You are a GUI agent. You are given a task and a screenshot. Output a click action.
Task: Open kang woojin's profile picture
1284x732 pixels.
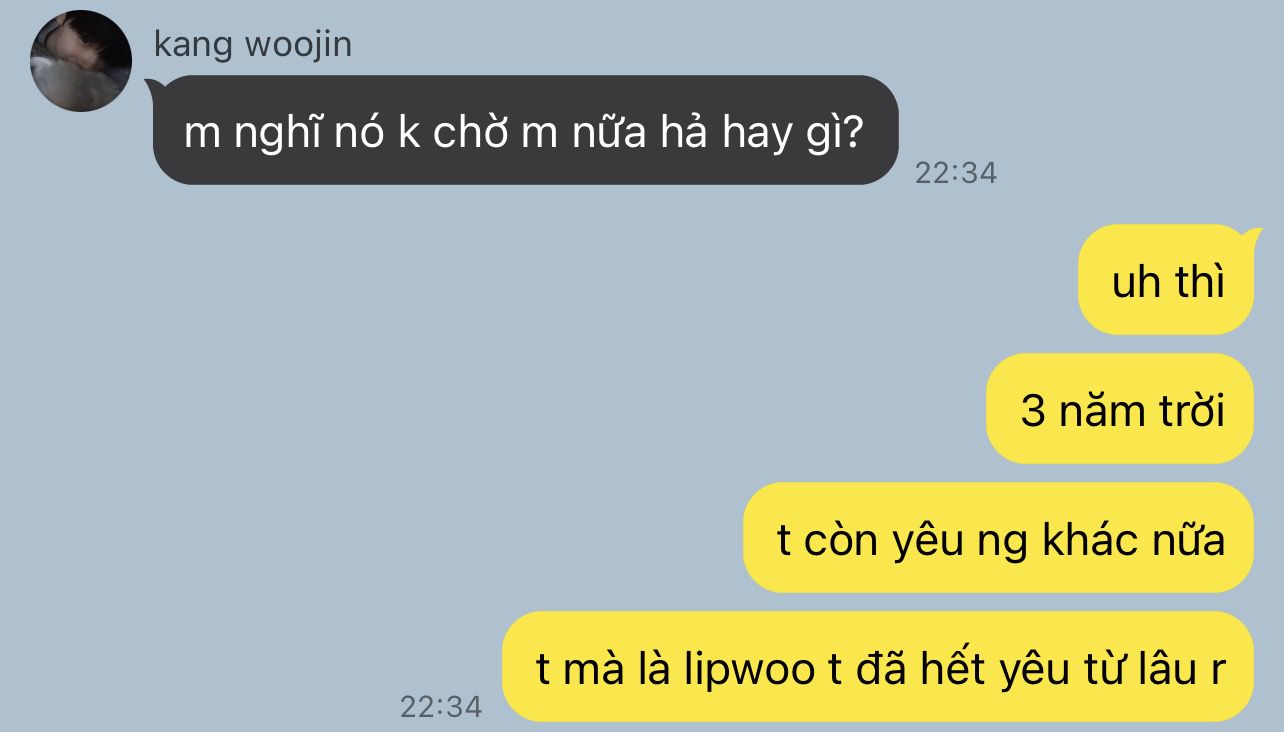click(81, 61)
